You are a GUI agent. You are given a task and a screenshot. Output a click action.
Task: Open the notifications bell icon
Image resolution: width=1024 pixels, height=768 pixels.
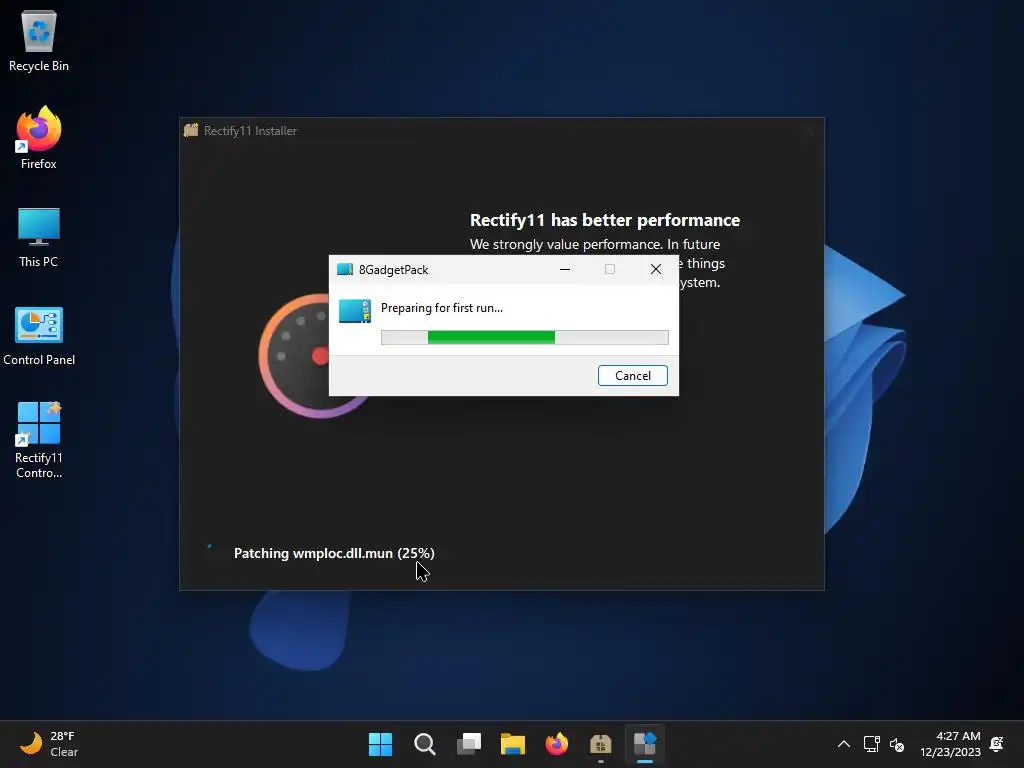[997, 744]
